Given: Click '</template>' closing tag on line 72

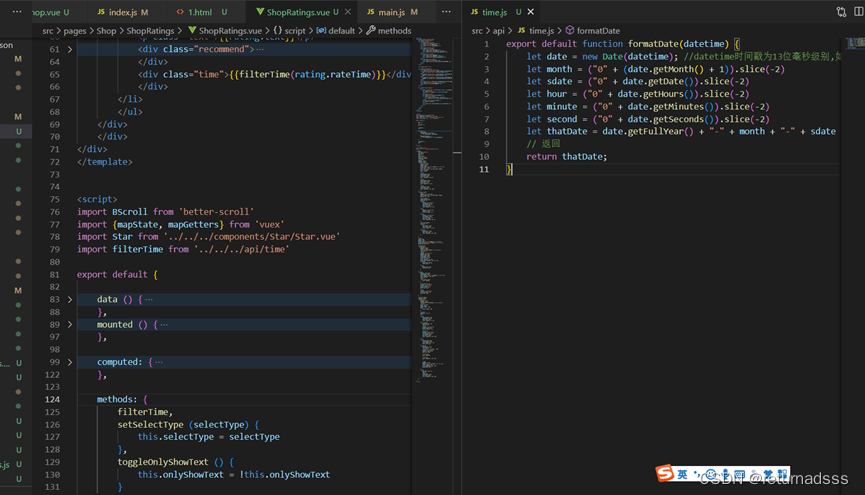Looking at the screenshot, I should coord(105,162).
